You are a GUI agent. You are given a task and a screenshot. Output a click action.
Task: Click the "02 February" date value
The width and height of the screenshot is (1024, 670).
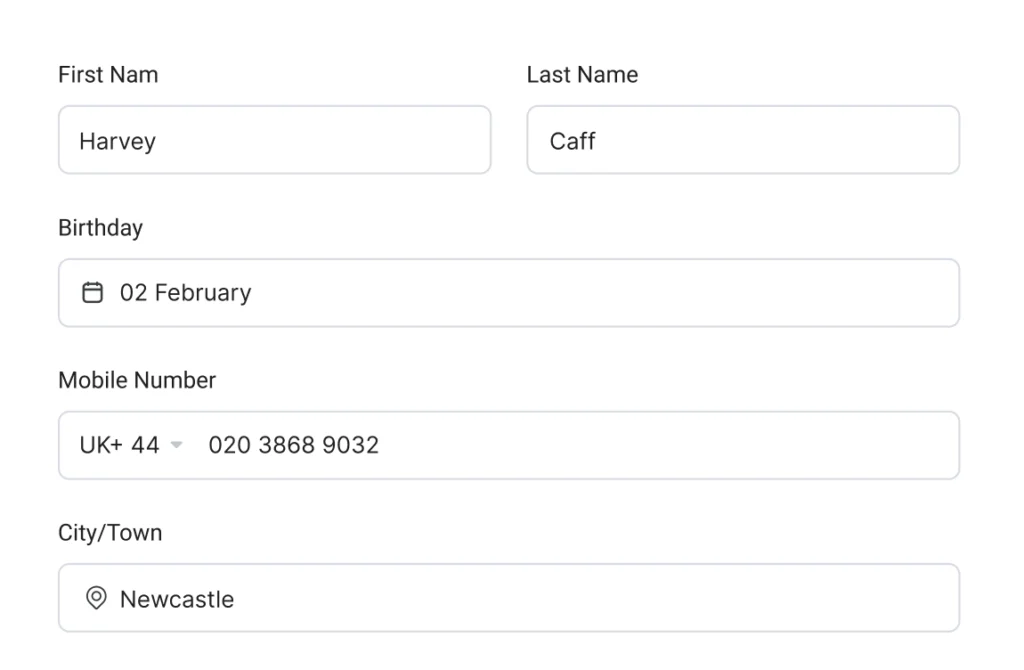[x=185, y=293]
